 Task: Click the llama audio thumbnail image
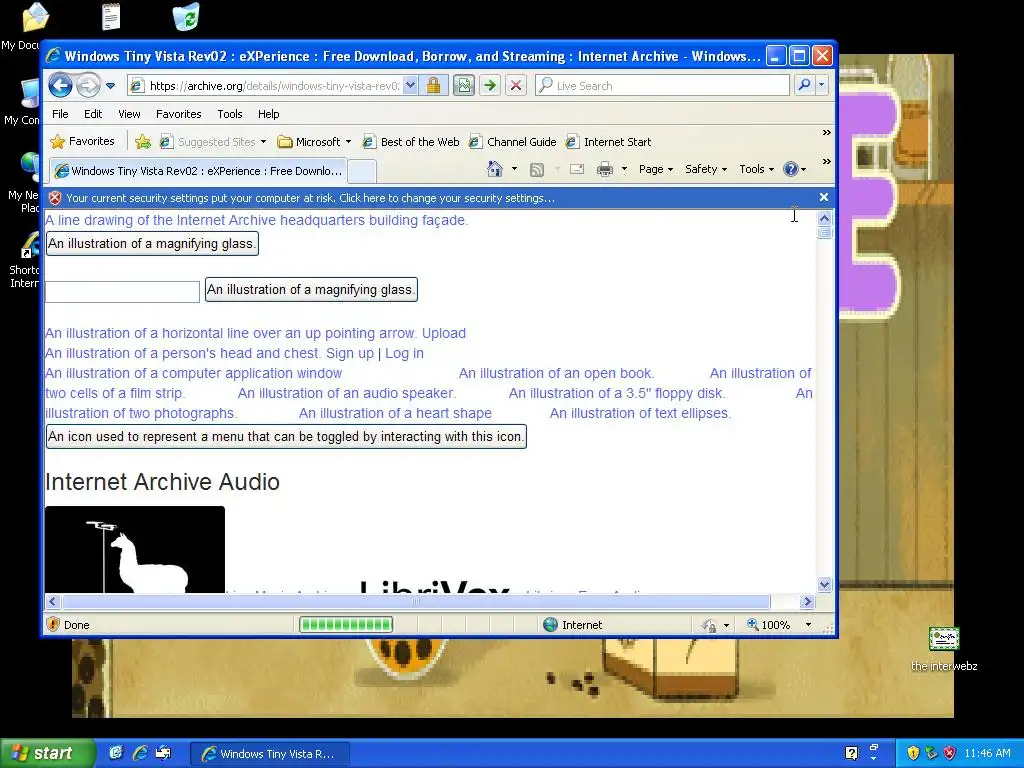click(x=135, y=549)
